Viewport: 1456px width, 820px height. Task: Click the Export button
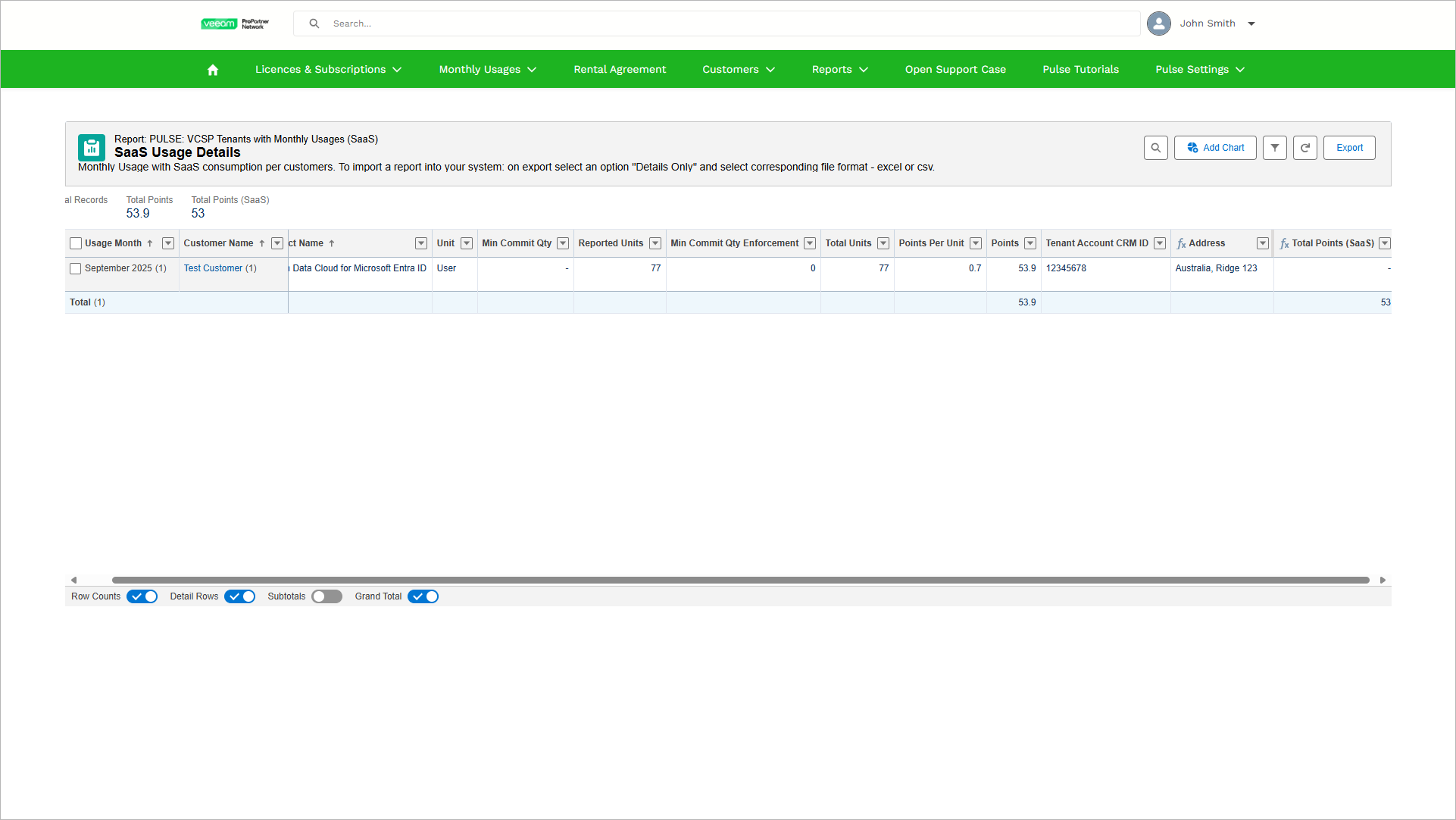point(1349,148)
